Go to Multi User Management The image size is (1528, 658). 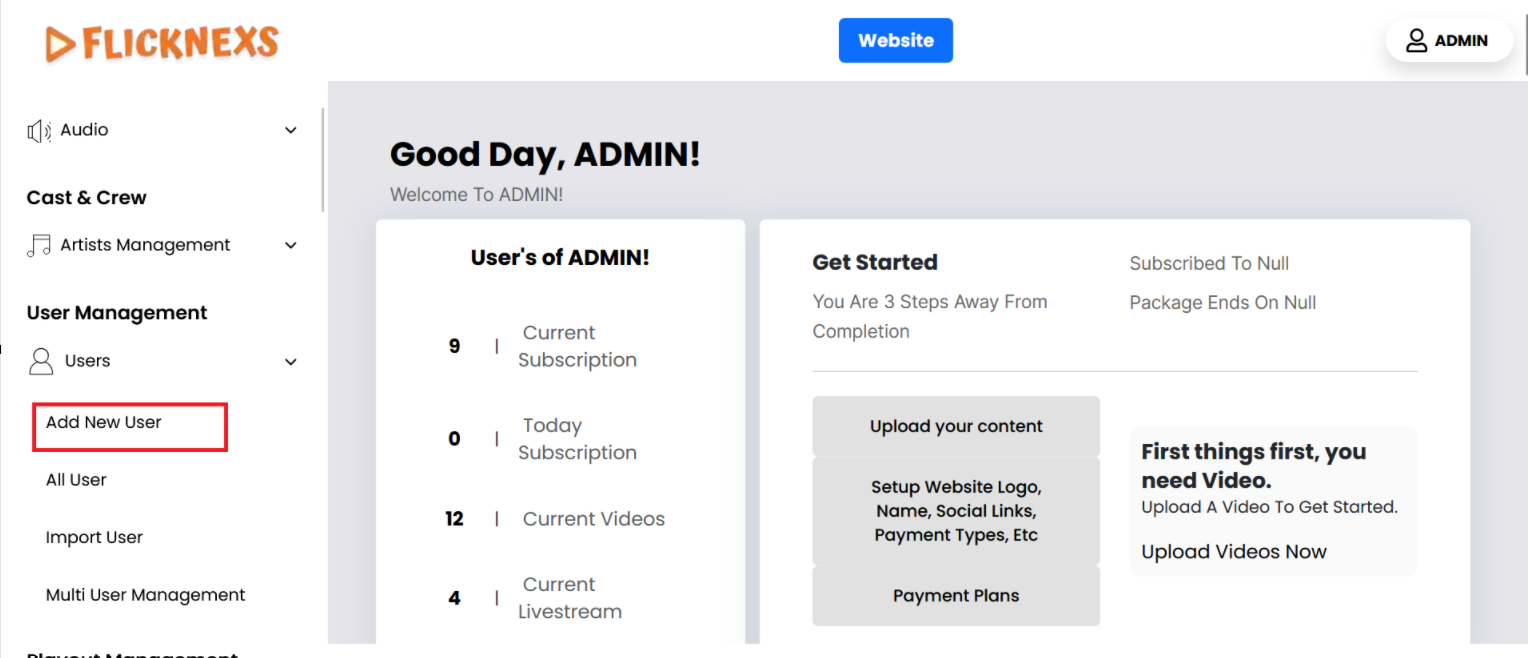(x=146, y=595)
